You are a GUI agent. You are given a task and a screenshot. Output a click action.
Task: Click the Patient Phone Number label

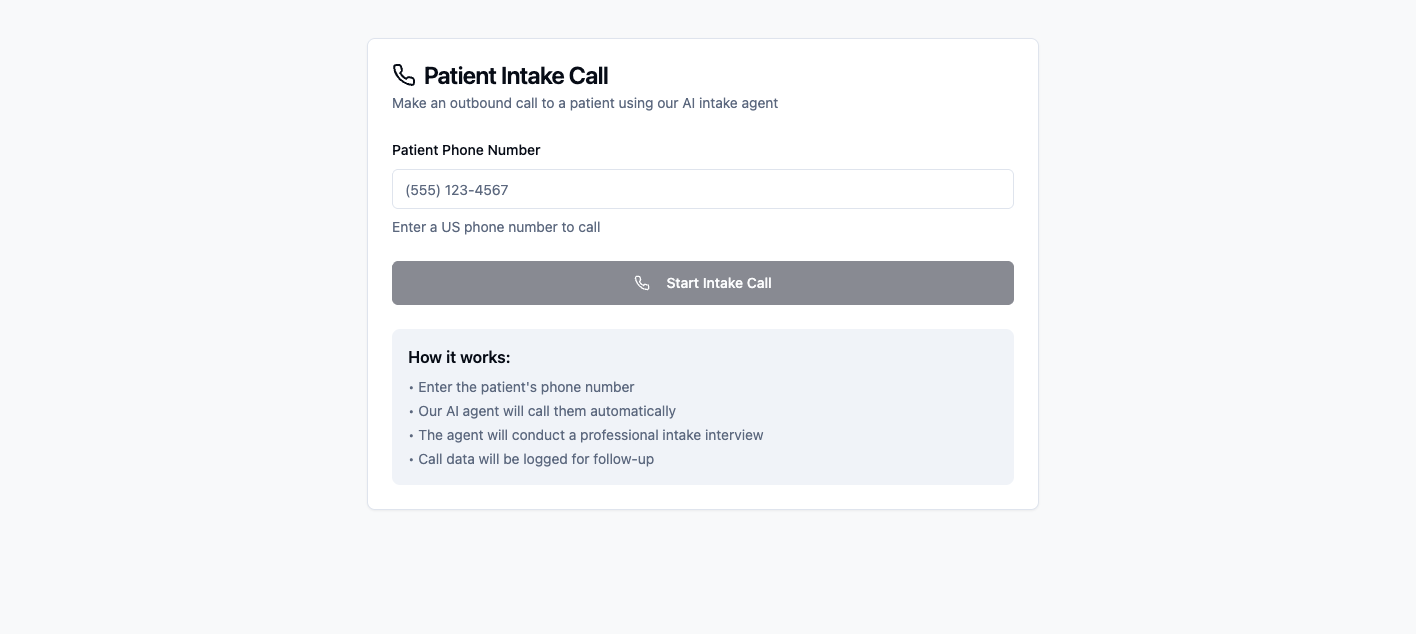(466, 150)
